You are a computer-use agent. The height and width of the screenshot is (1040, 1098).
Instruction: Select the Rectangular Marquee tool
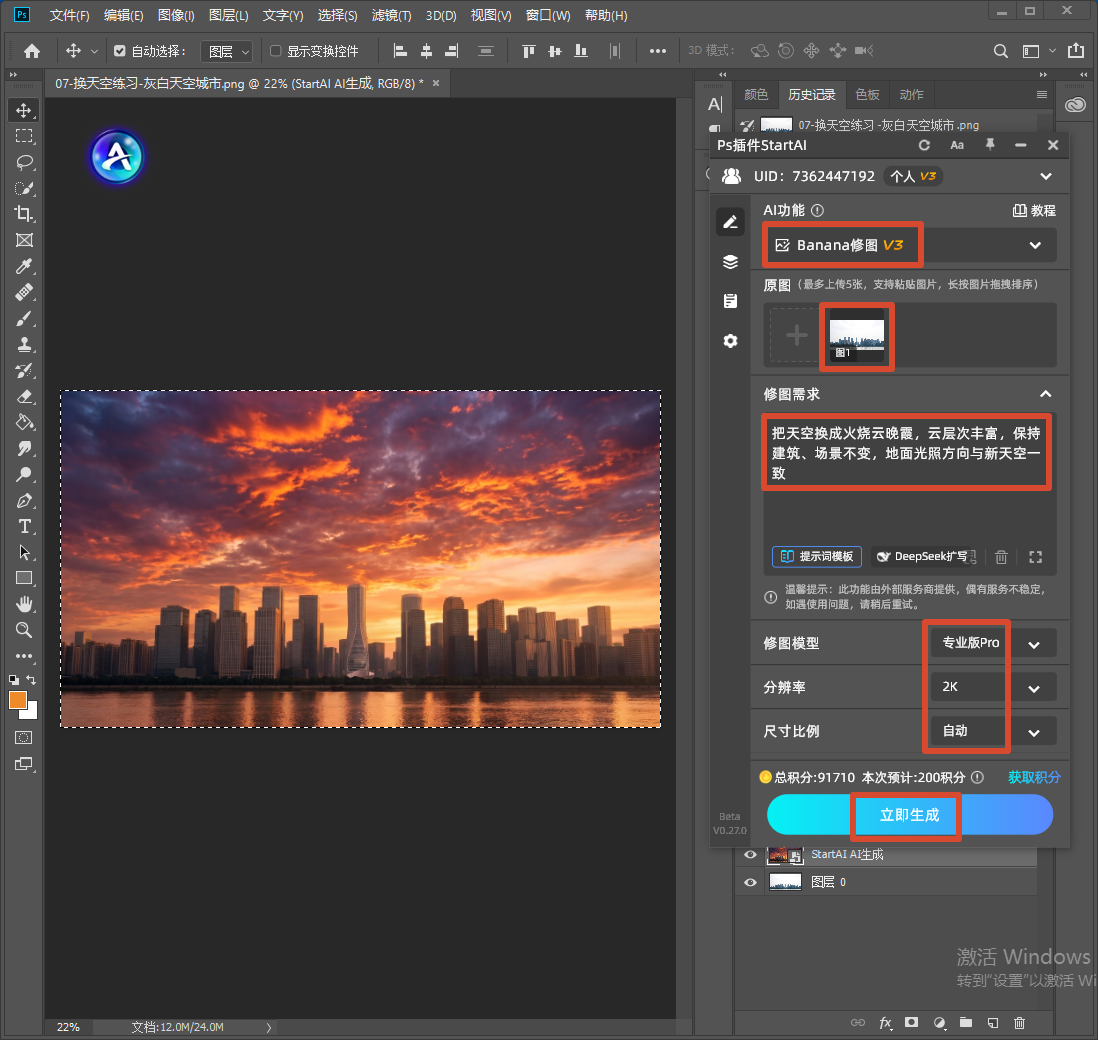coord(24,137)
